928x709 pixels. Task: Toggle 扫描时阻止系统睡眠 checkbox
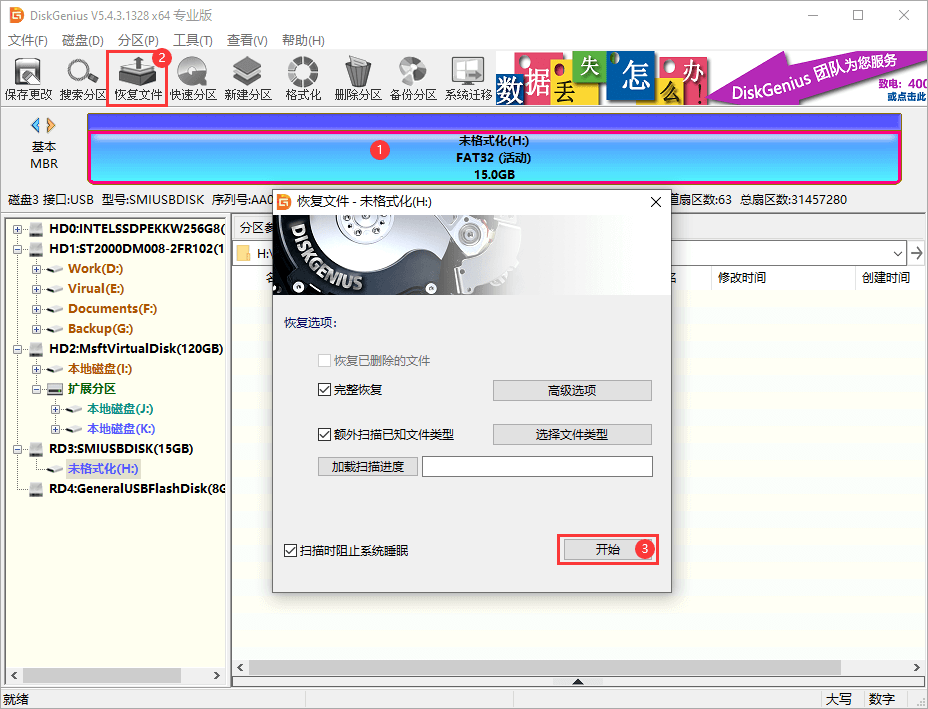click(x=290, y=550)
